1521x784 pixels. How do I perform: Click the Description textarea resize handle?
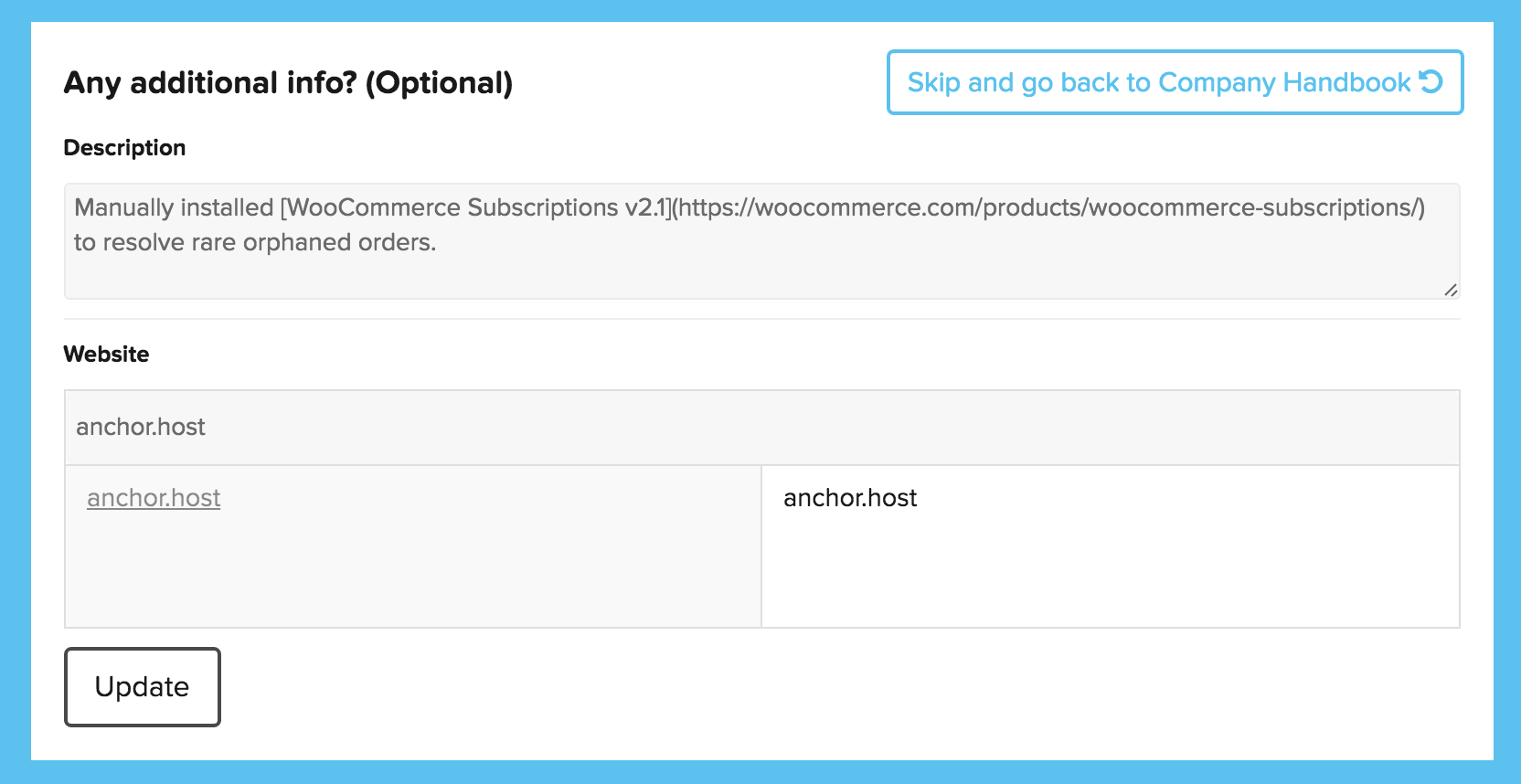(x=1451, y=290)
